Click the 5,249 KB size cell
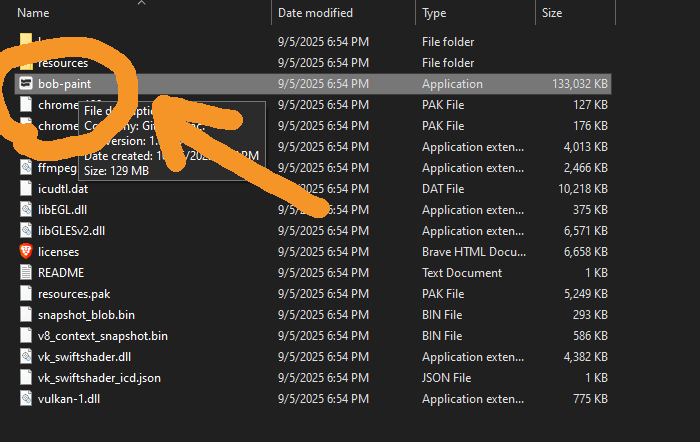The height and width of the screenshot is (442, 700). pyautogui.click(x=585, y=294)
